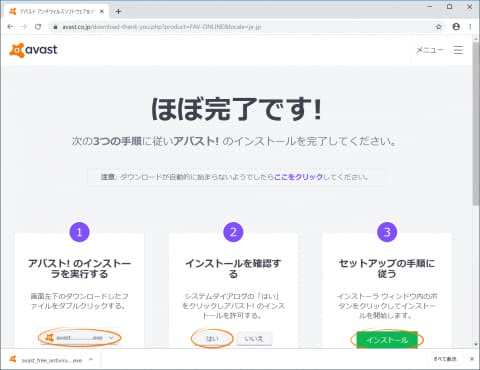The width and height of the screenshot is (480, 370).
Task: Click the ほぼ完了です! heading
Action: tap(236, 109)
